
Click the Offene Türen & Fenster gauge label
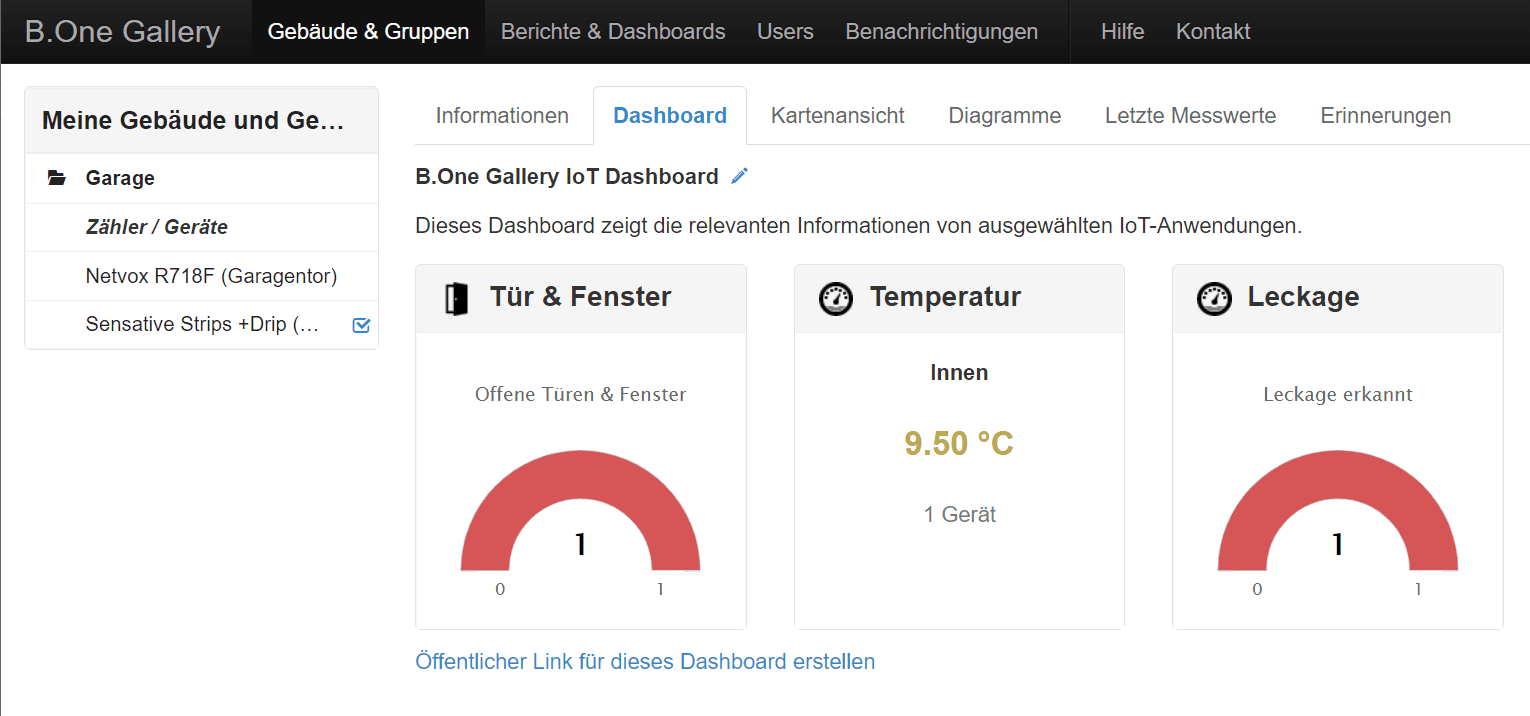coord(580,394)
